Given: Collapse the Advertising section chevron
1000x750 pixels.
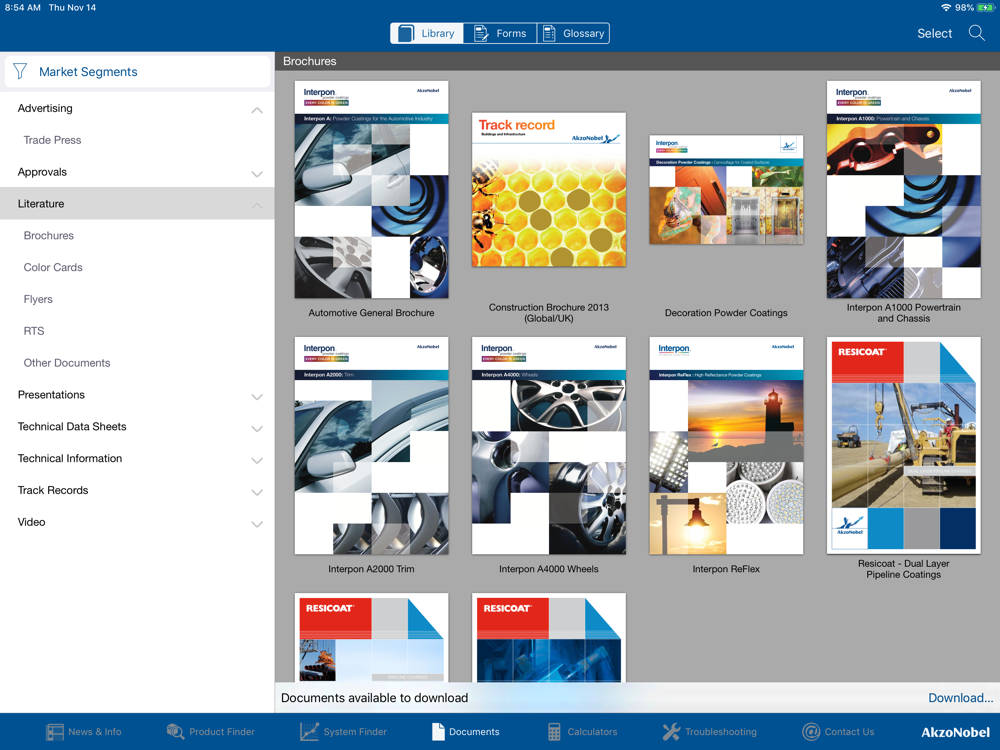Looking at the screenshot, I should pyautogui.click(x=257, y=110).
